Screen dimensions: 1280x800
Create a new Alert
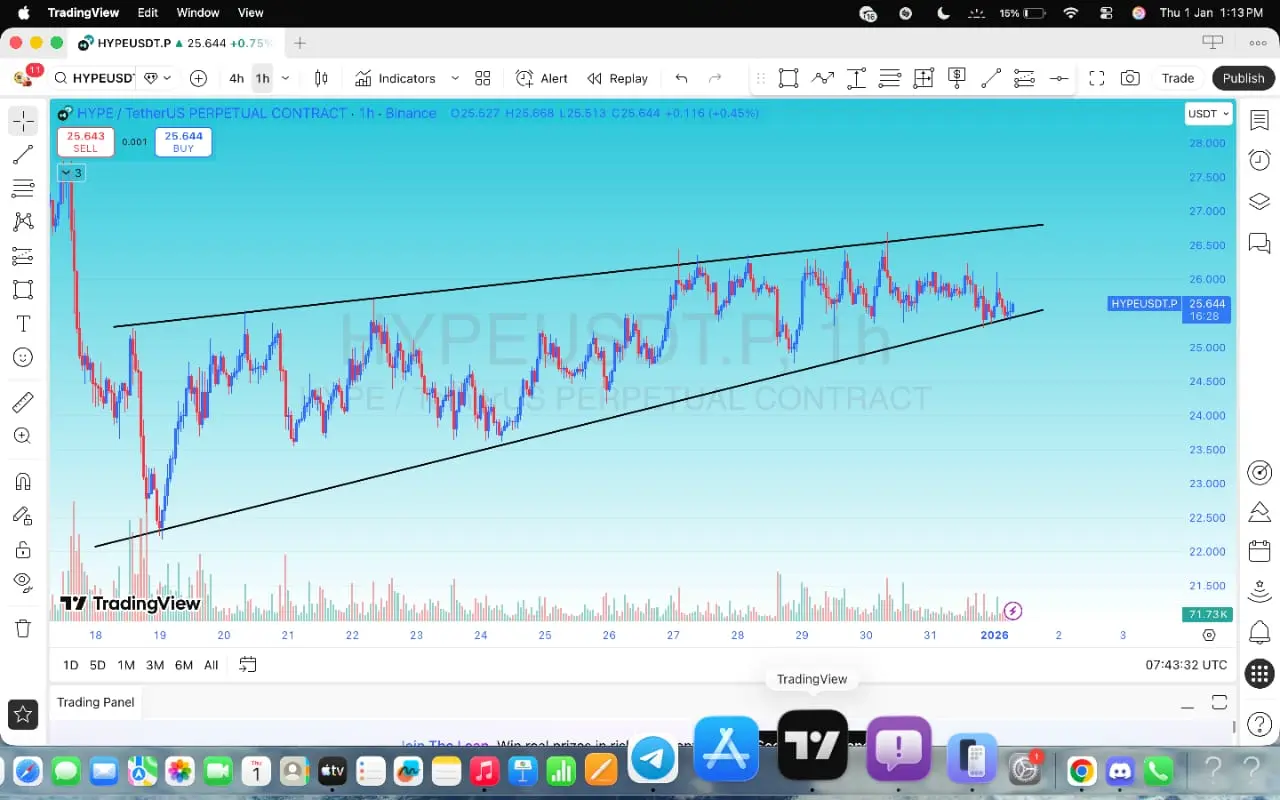click(x=542, y=78)
